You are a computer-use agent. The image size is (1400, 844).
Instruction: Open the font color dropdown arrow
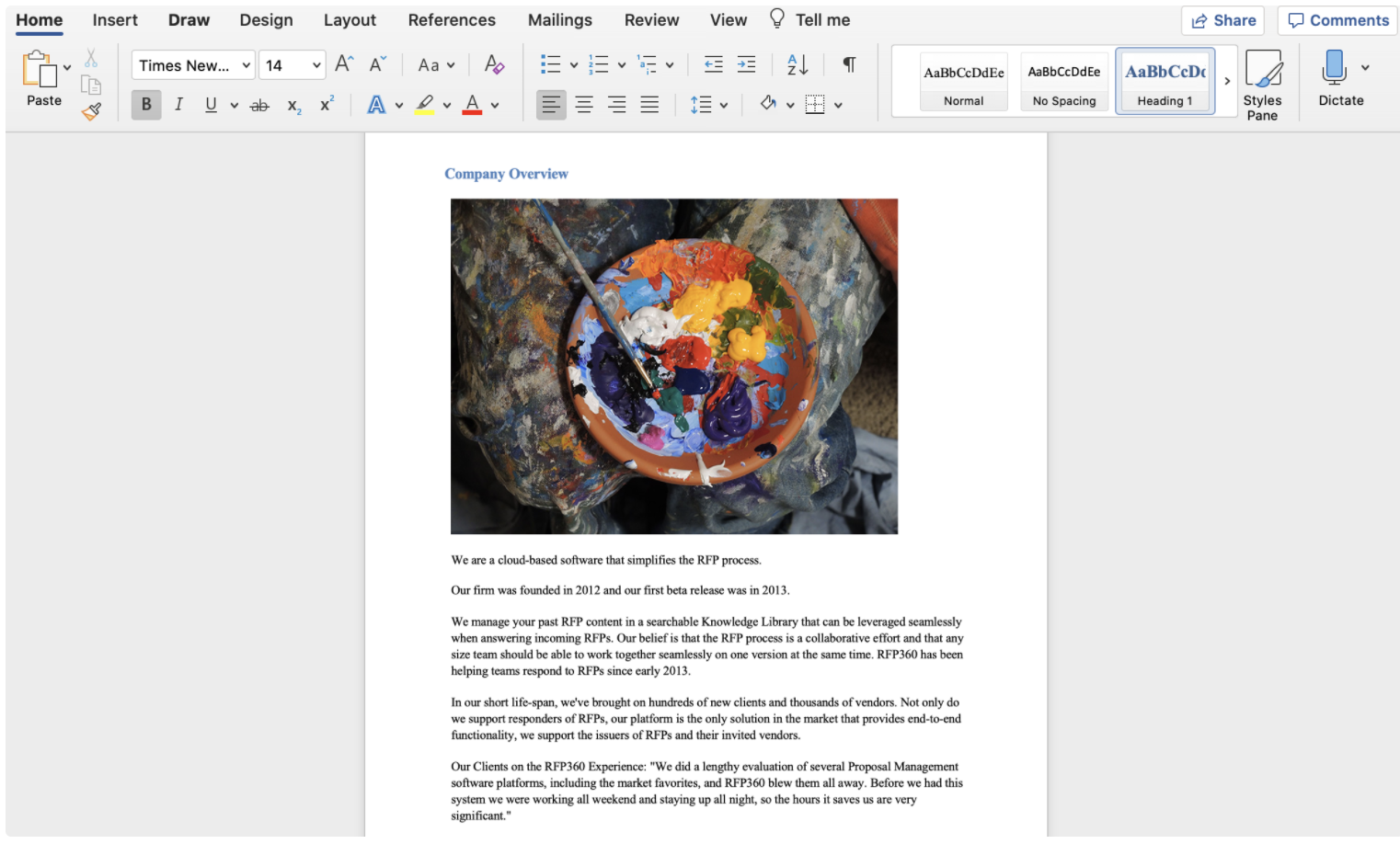tap(495, 106)
